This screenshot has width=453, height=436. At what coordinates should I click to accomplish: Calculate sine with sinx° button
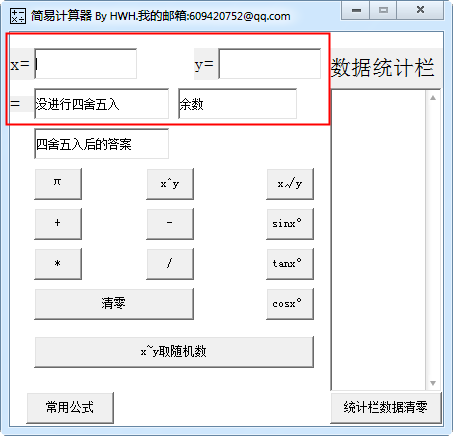pos(290,224)
